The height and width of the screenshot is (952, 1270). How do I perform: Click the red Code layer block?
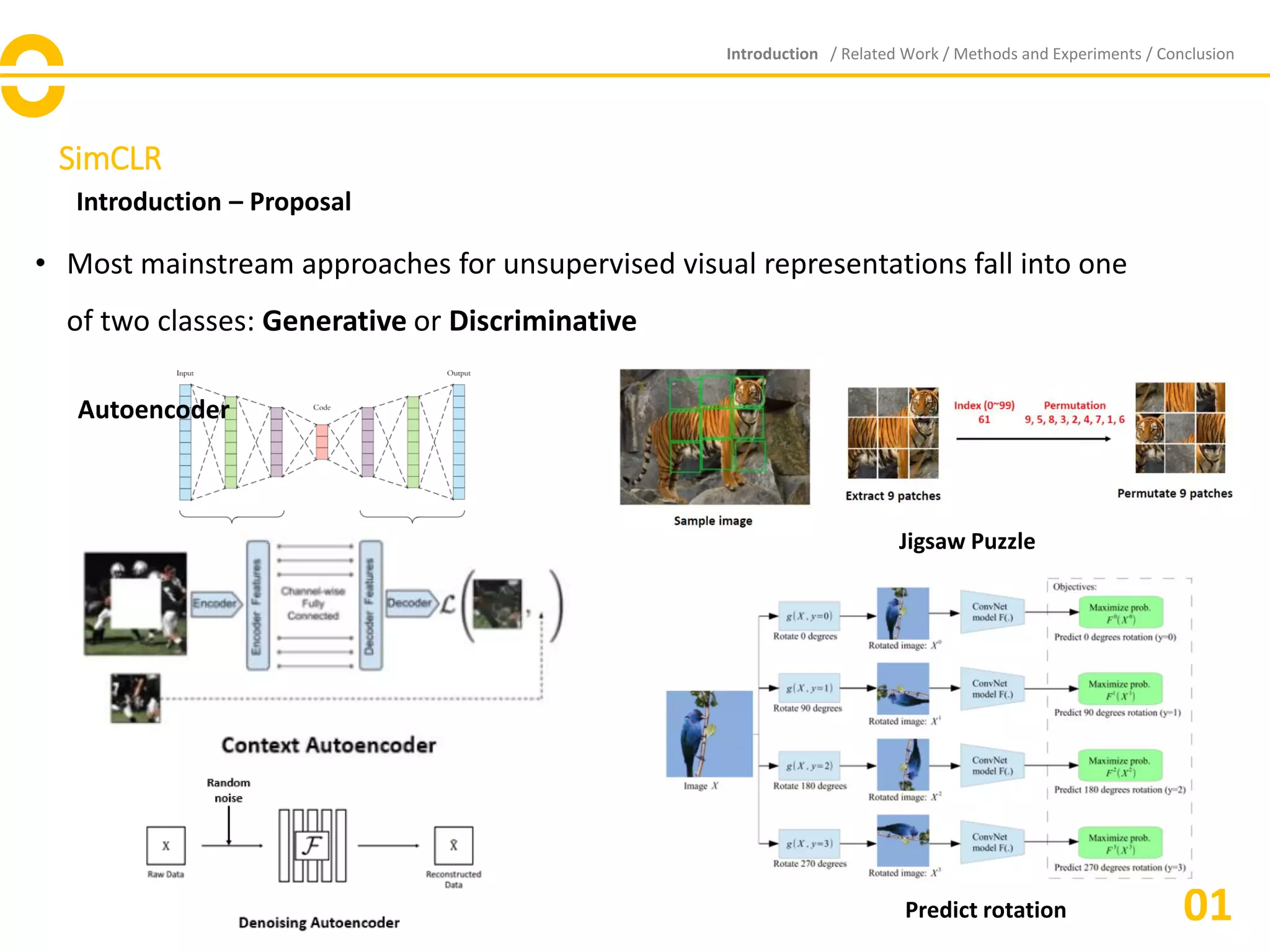[322, 441]
